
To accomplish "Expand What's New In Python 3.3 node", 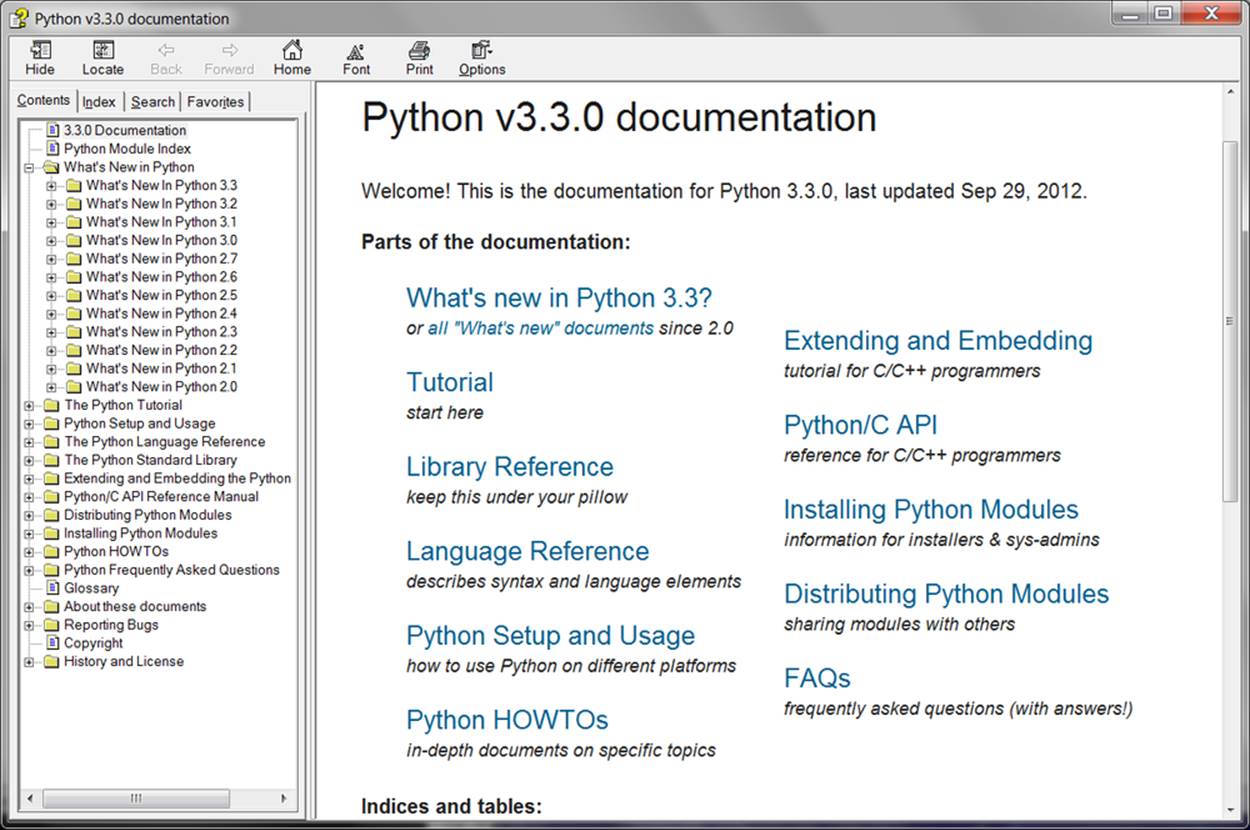I will pos(51,185).
